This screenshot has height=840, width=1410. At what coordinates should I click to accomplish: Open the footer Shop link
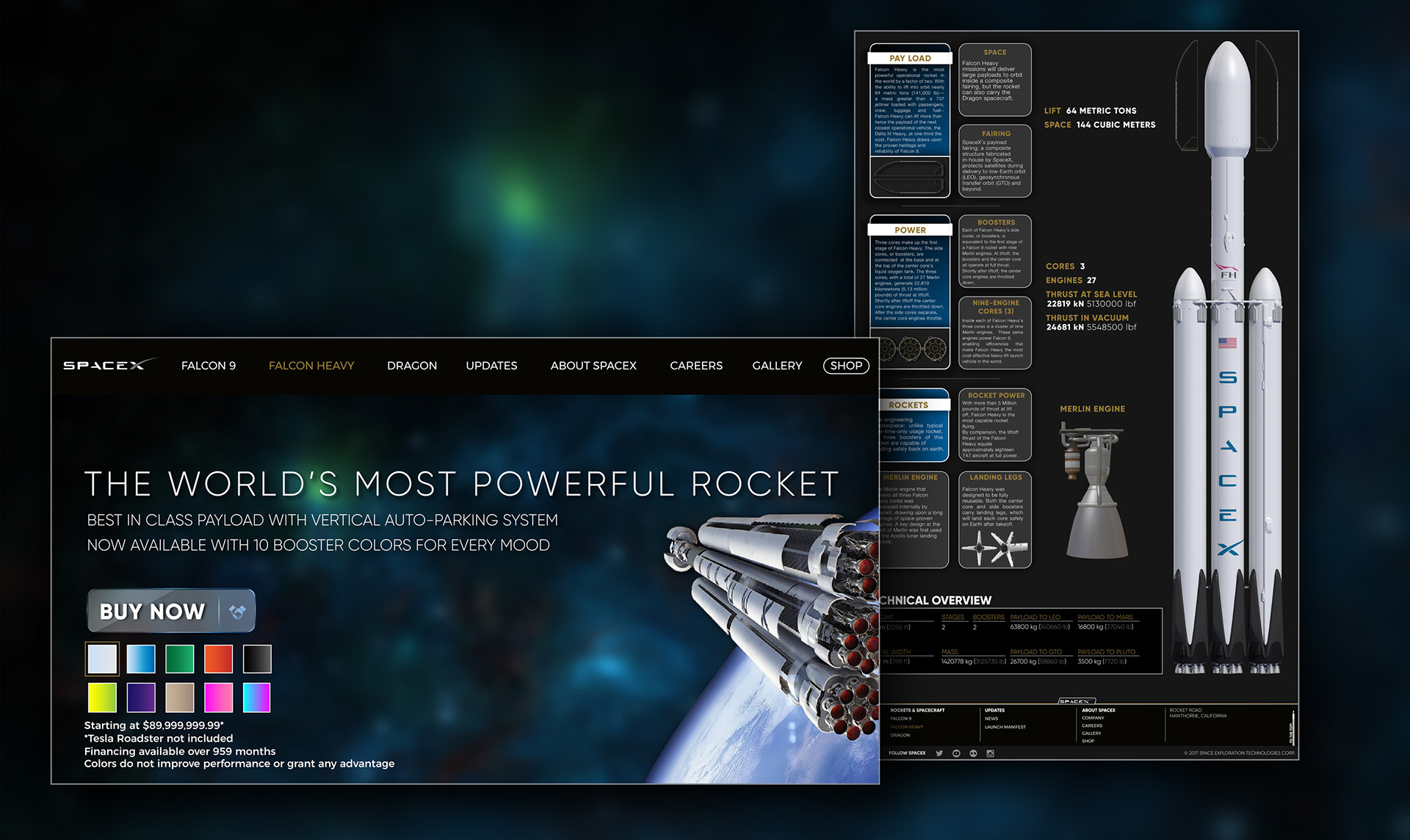pyautogui.click(x=1088, y=741)
